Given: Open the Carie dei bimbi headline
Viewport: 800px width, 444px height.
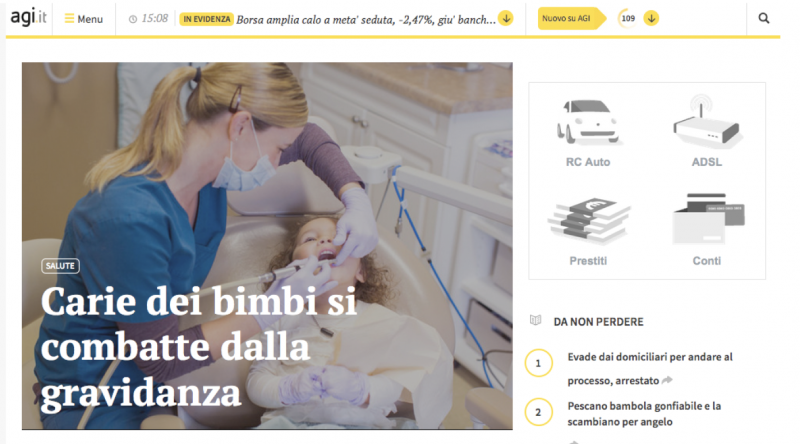Looking at the screenshot, I should pos(199,348).
